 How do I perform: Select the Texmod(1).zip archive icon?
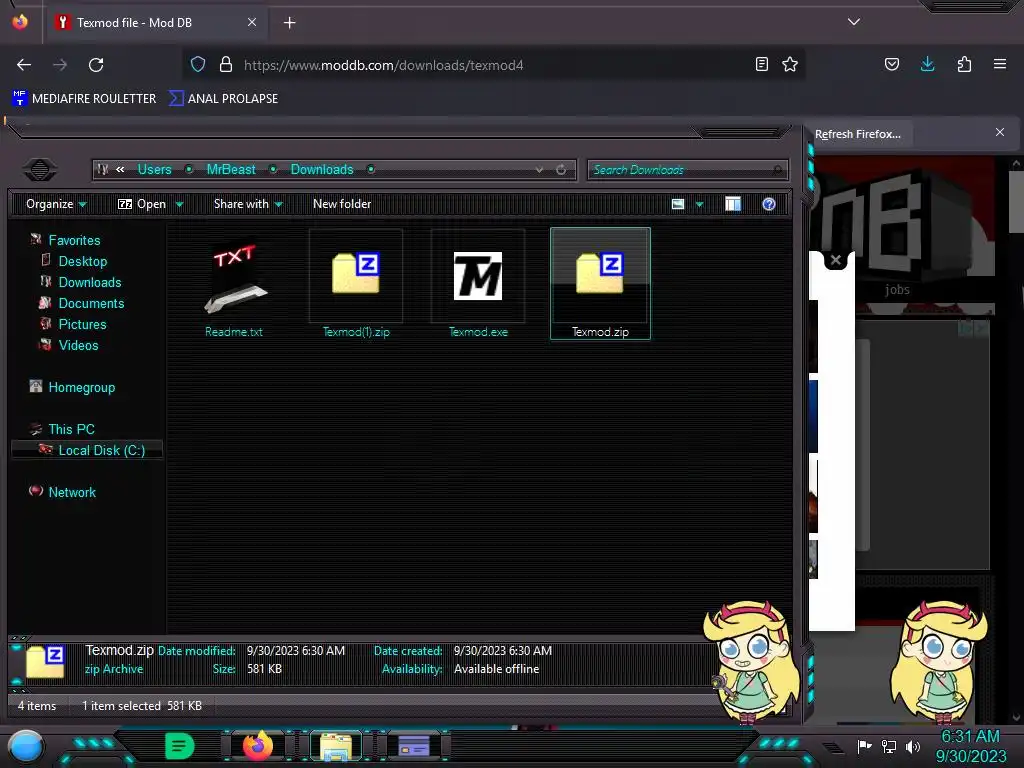[x=356, y=273]
